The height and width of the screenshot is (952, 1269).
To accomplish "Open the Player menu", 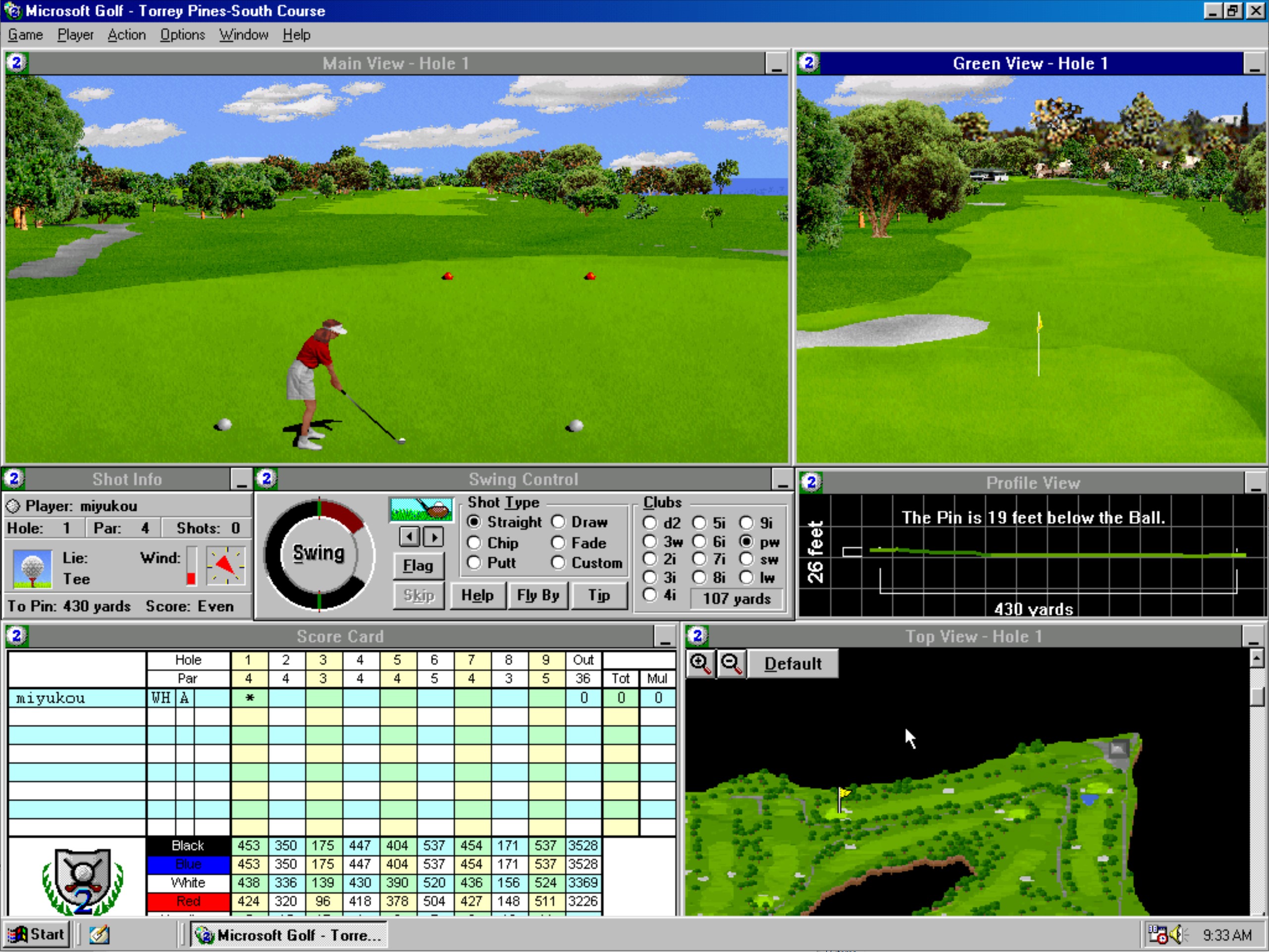I will pos(75,35).
